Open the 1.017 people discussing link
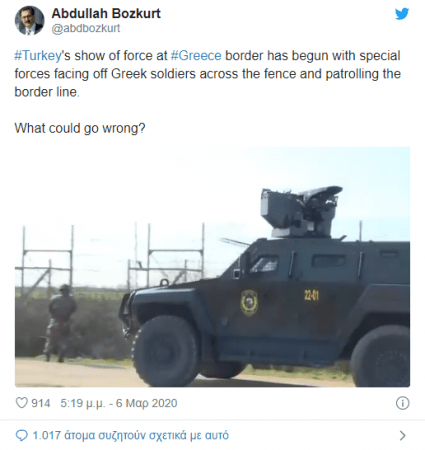 tap(131, 435)
